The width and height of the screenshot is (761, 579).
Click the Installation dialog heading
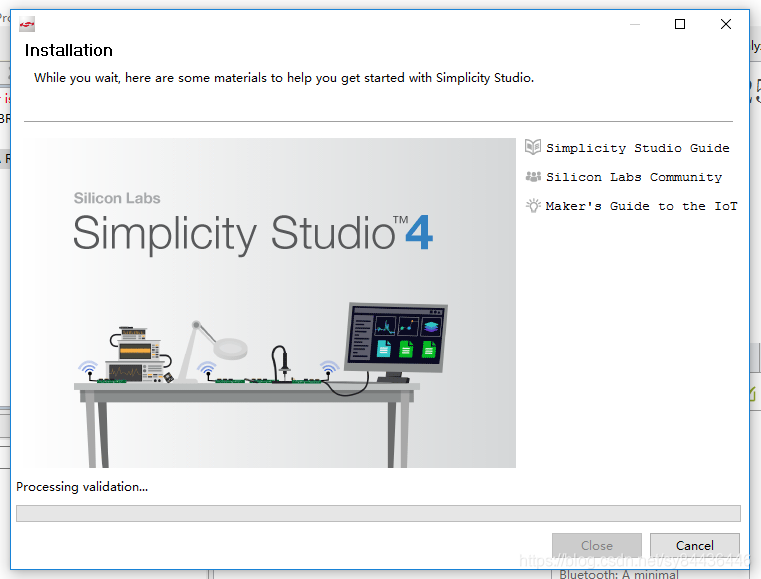68,50
